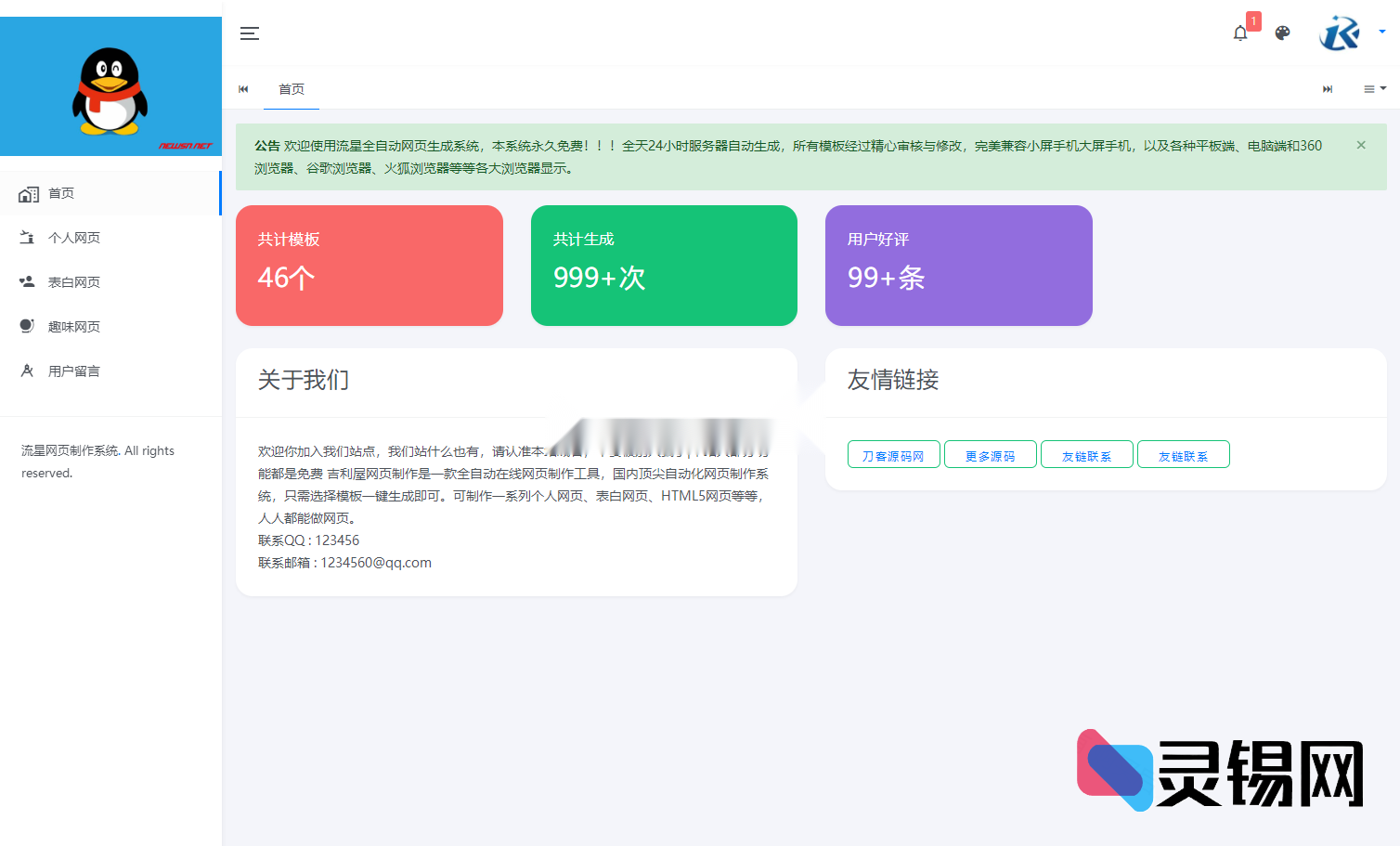Screen dimensions: 1400x846
Task: Click the person icon beside 个人网页
Action: pyautogui.click(x=28, y=238)
